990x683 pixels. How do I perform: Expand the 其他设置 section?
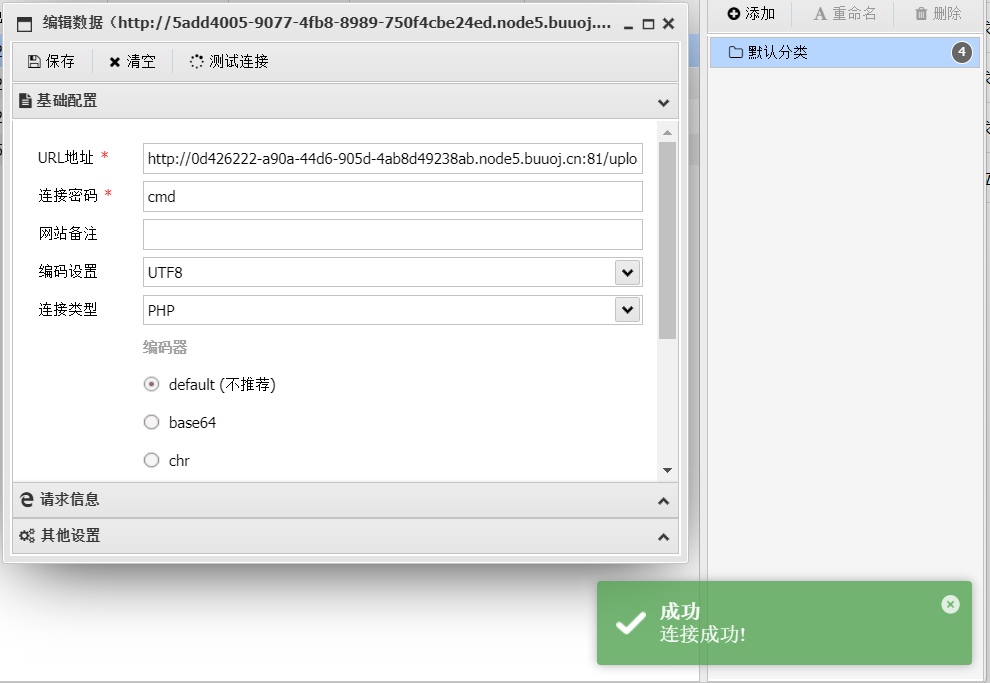[x=663, y=537]
